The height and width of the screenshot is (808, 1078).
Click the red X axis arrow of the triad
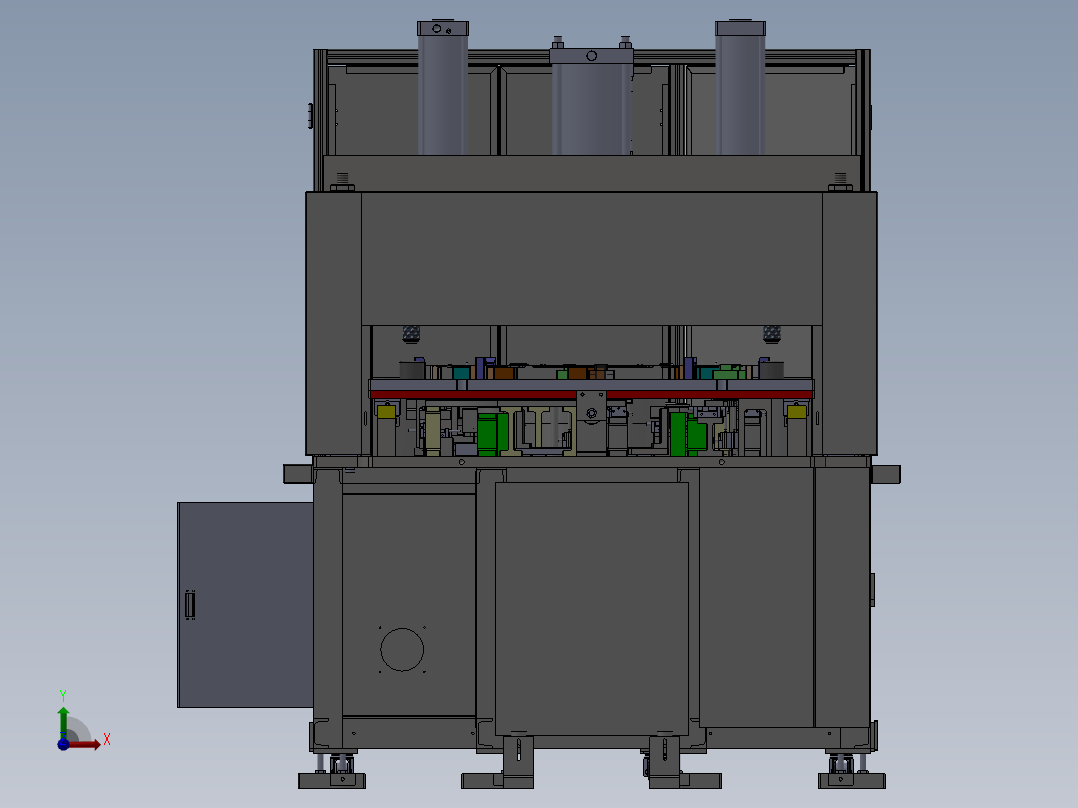click(x=85, y=745)
